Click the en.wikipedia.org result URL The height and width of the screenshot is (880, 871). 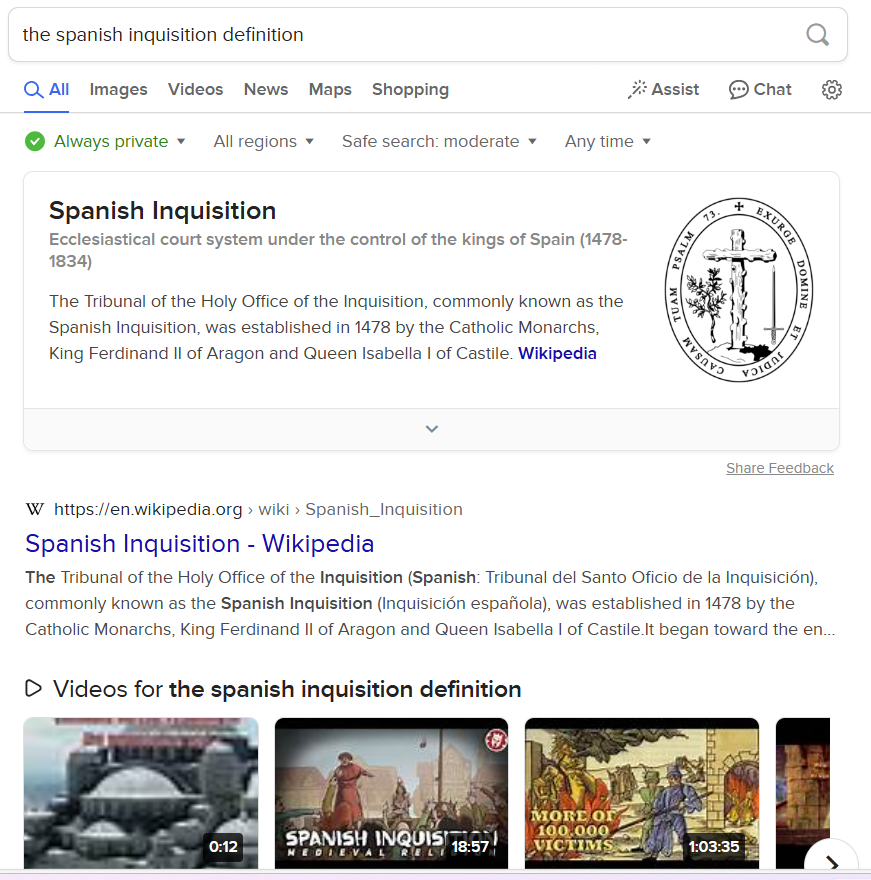click(x=258, y=509)
